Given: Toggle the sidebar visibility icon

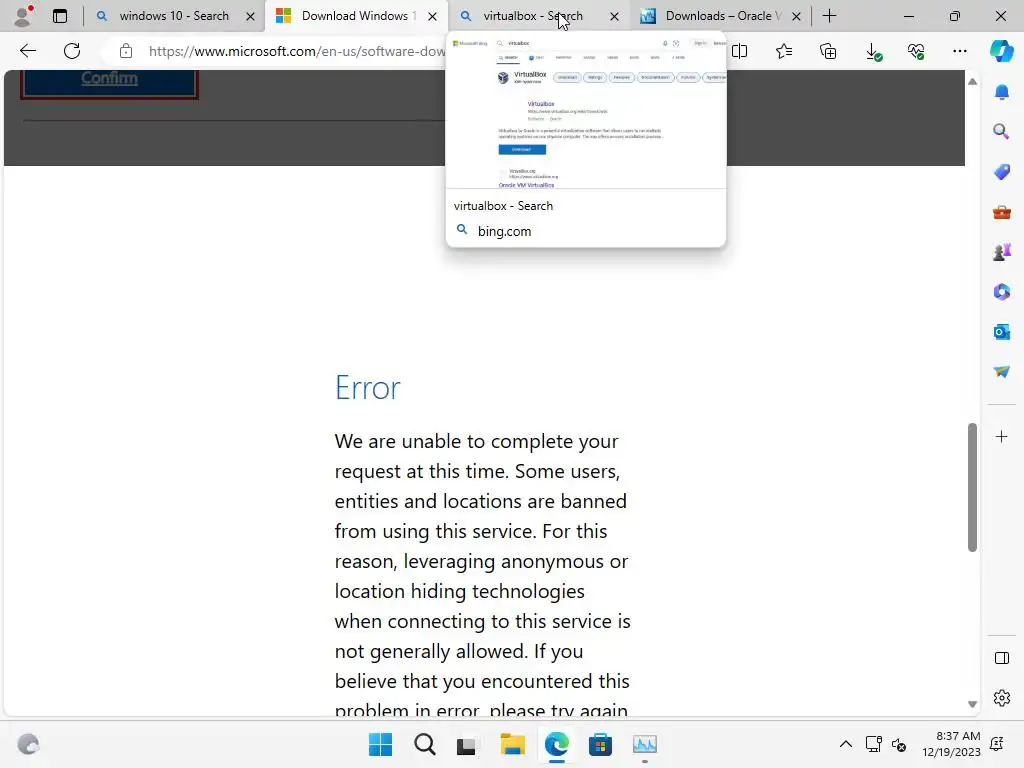Looking at the screenshot, I should pos(1001,658).
